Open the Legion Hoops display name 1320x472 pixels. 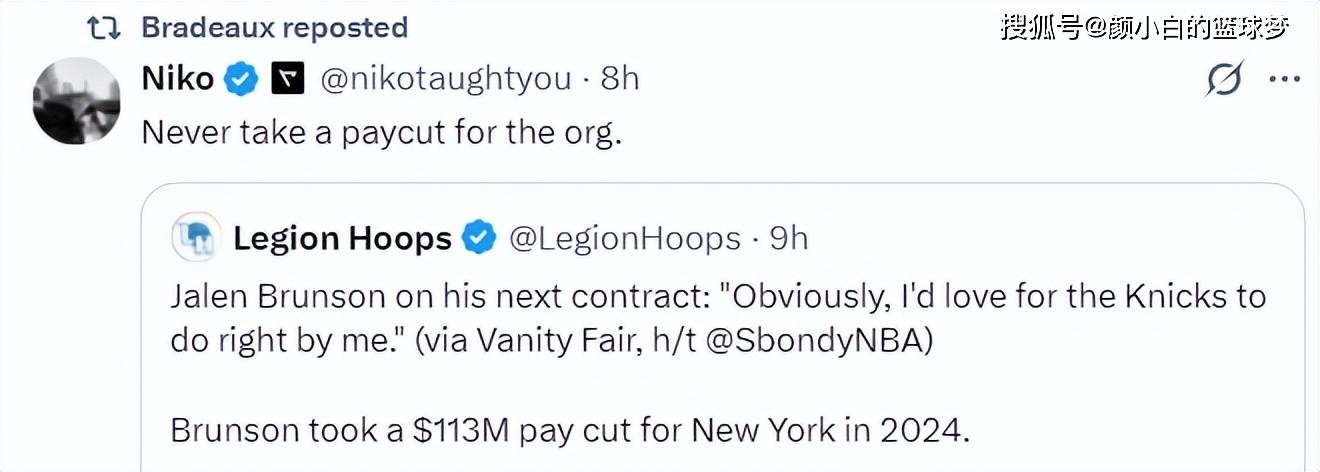[x=342, y=238]
